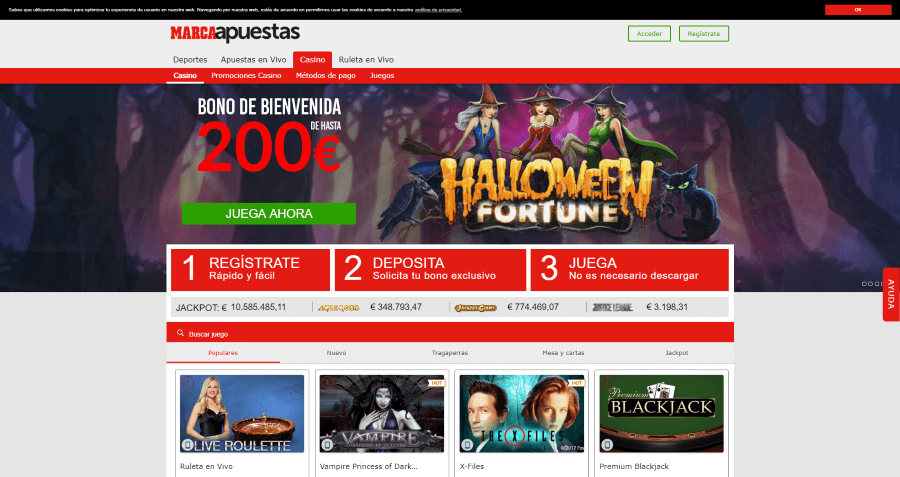Screen dimensions: 900x477
Task: Click info icon on Premium Blackjack card
Action: 607,382
